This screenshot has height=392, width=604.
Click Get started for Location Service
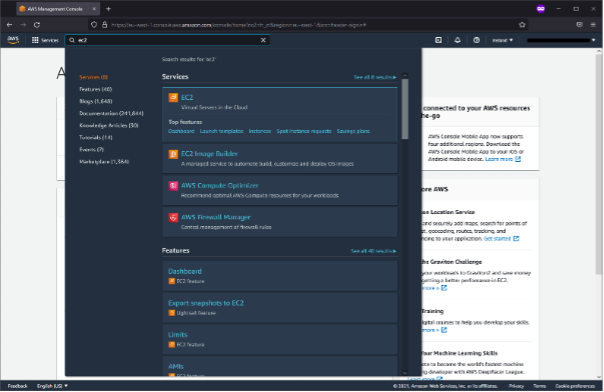pyautogui.click(x=501, y=239)
